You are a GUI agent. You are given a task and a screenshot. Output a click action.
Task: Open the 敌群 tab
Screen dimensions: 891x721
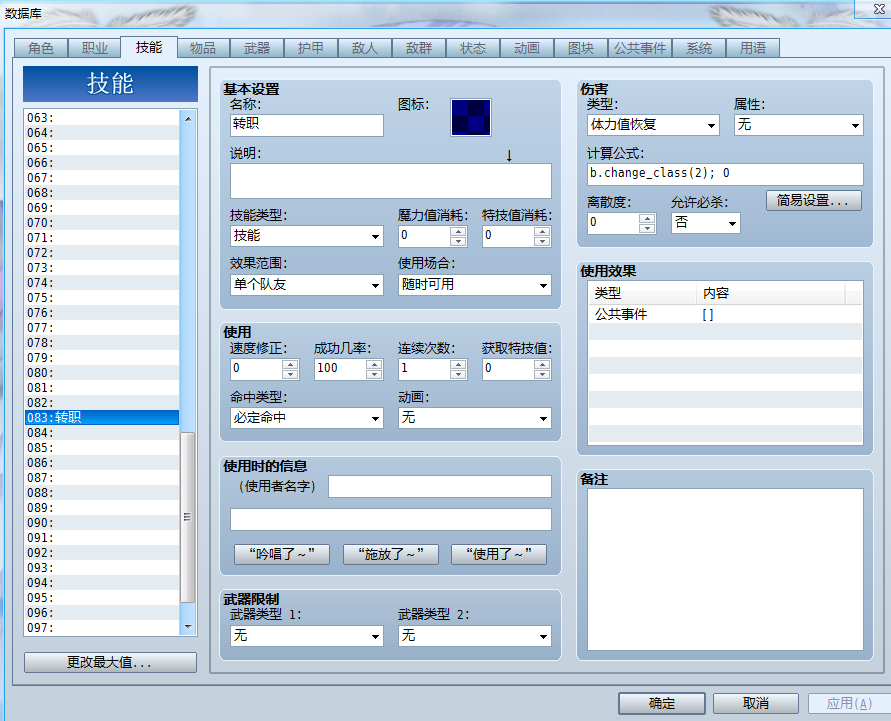coord(419,48)
